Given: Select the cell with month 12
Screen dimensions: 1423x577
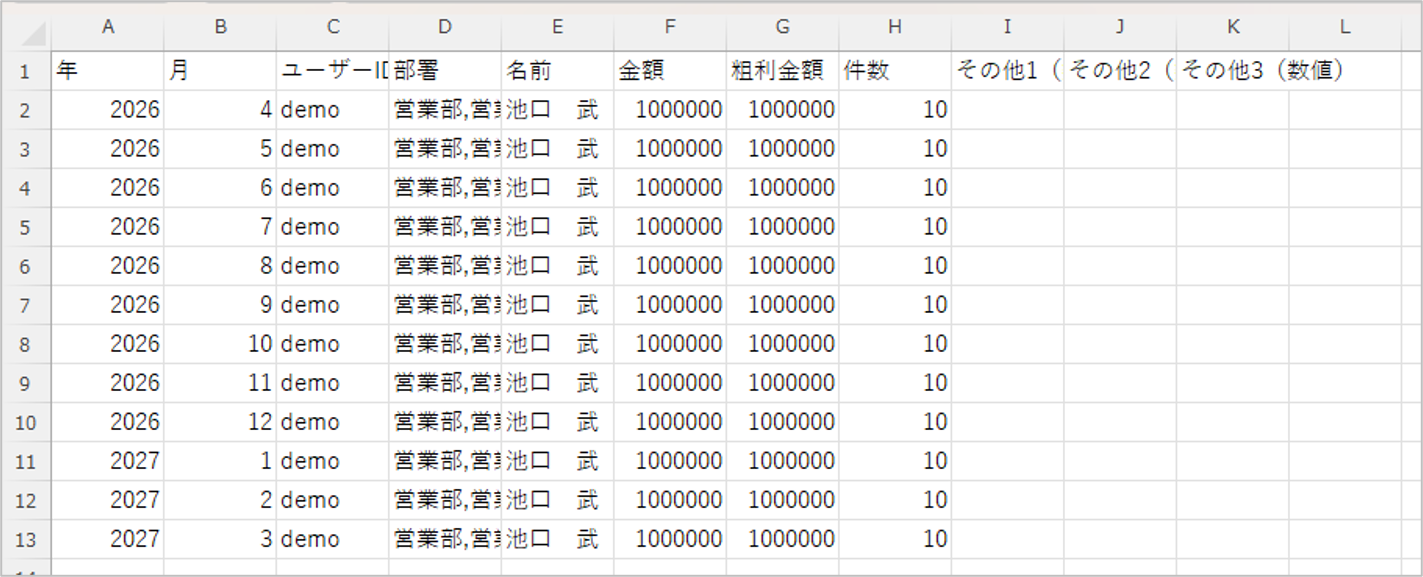Looking at the screenshot, I should 220,422.
